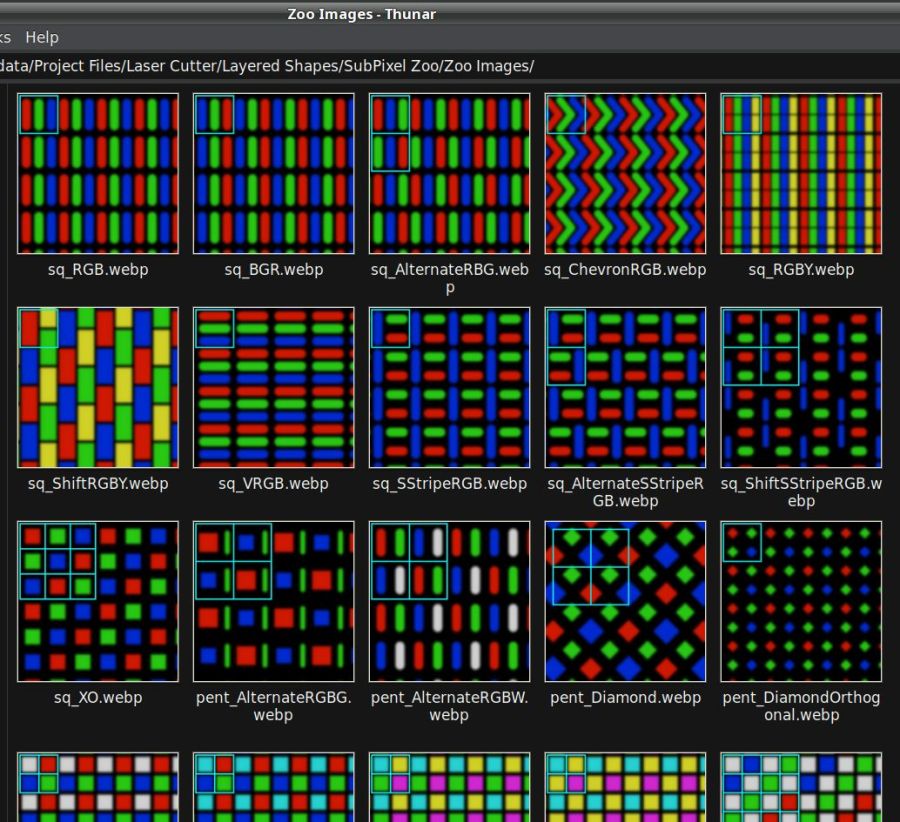Select sq_ShiftSStripeRGB.webp

[801, 387]
